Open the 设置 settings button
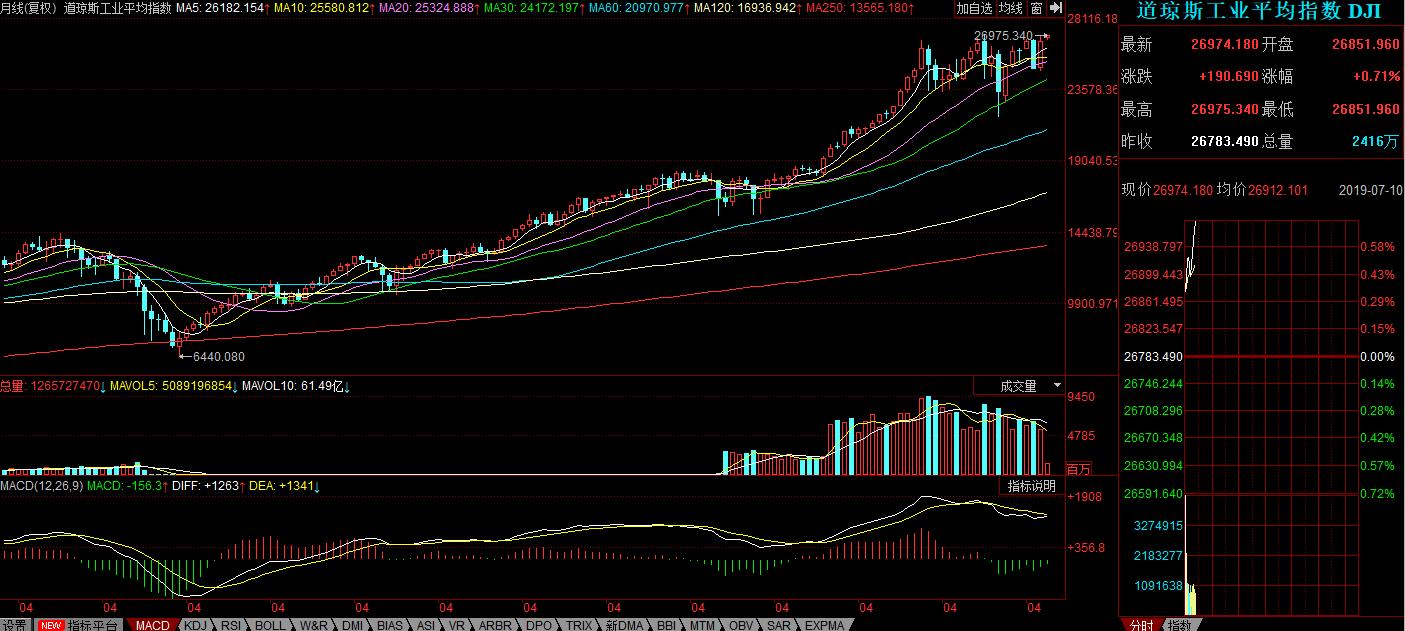This screenshot has width=1405, height=631. [x=14, y=625]
